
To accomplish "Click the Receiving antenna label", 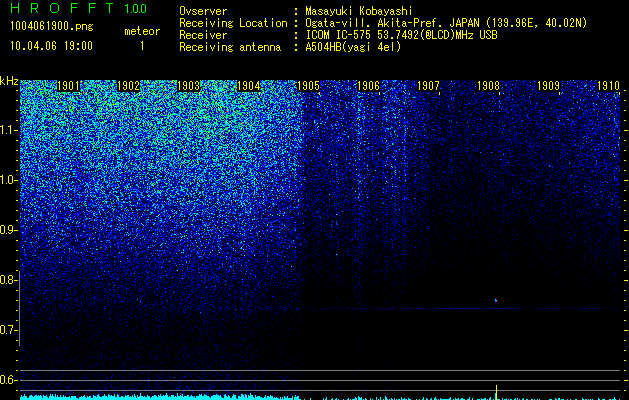I will (x=230, y=47).
